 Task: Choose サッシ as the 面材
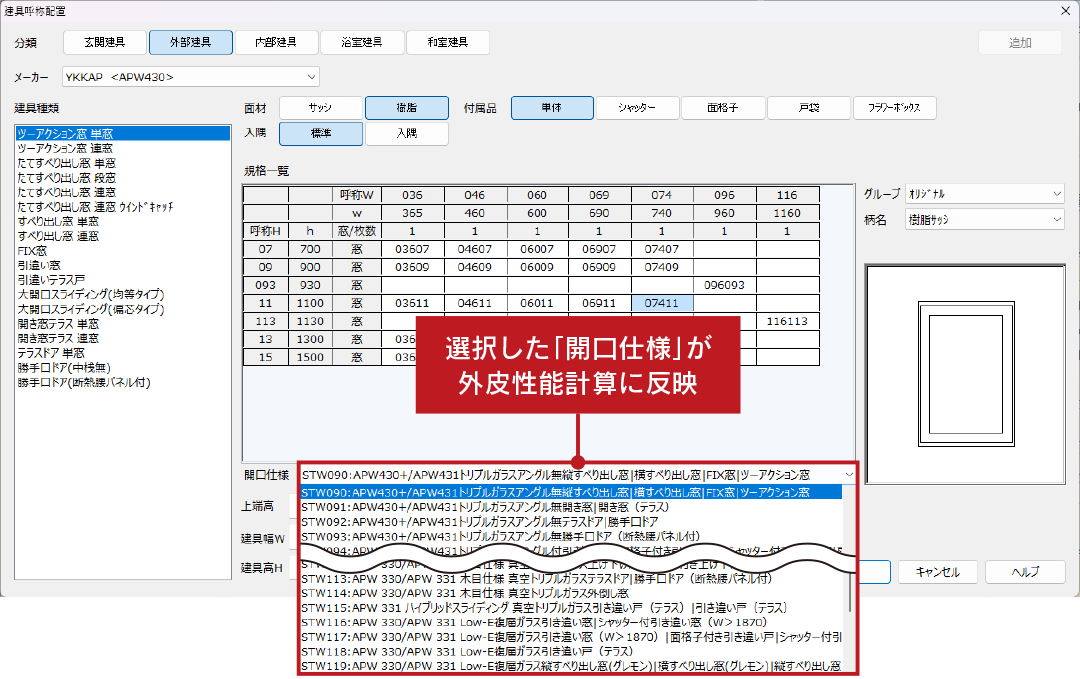pyautogui.click(x=321, y=107)
